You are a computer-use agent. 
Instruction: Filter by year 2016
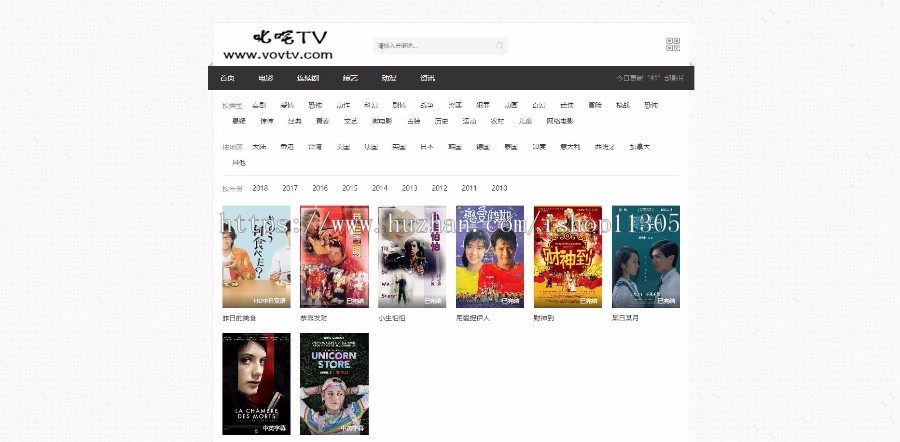click(320, 188)
